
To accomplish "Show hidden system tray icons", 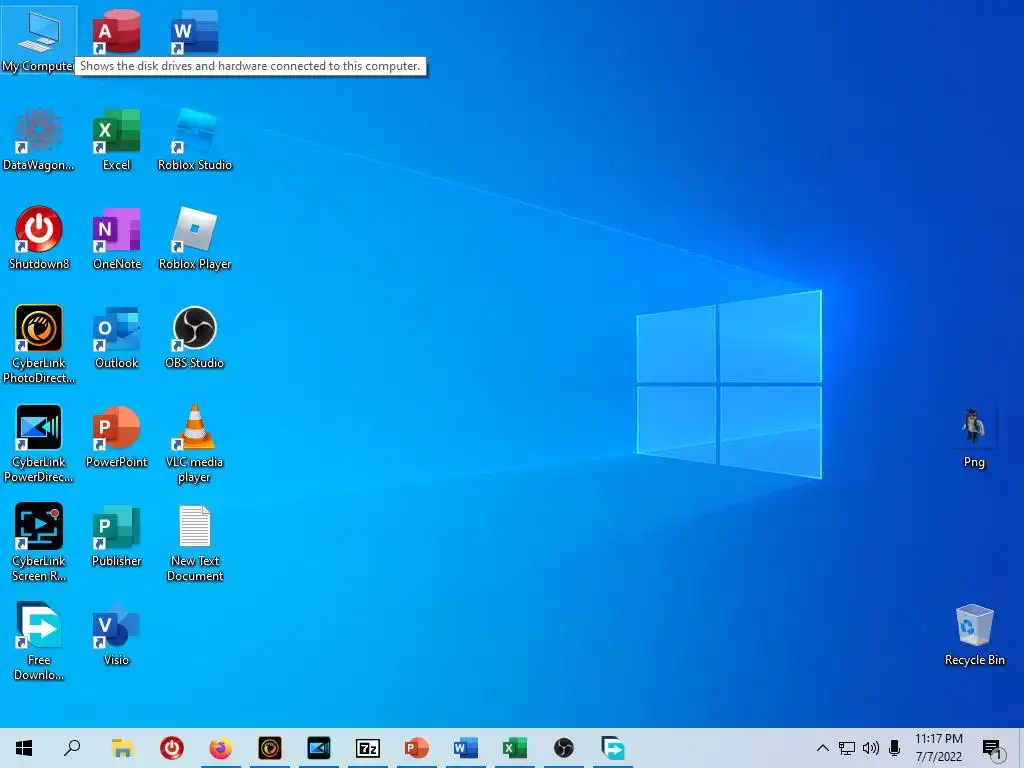I will pos(823,748).
